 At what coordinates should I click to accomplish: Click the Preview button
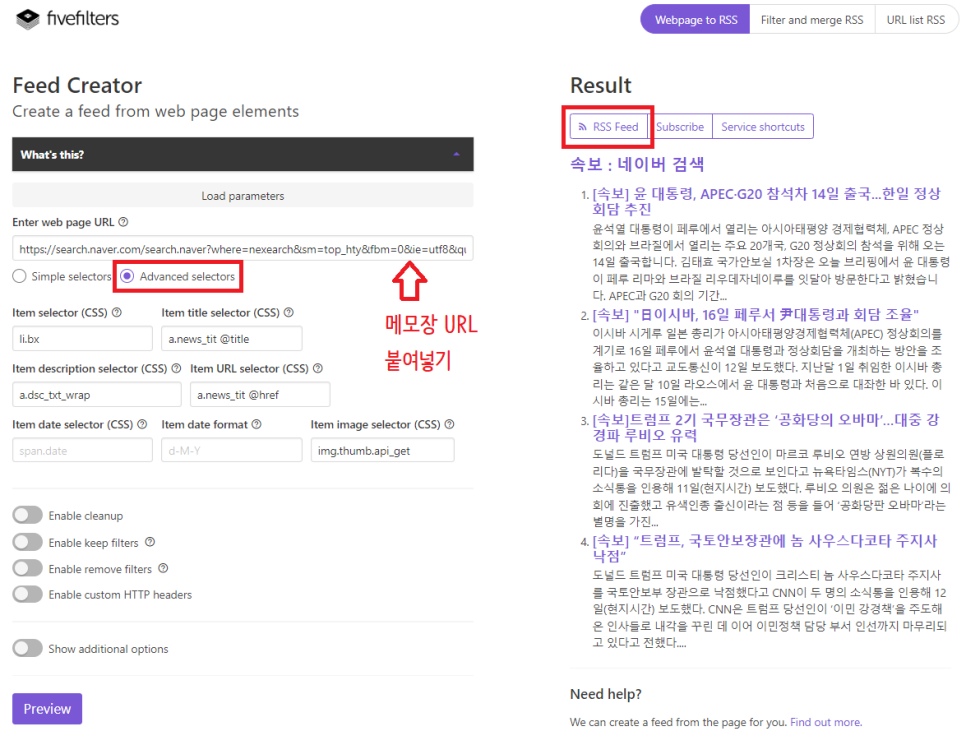47,709
